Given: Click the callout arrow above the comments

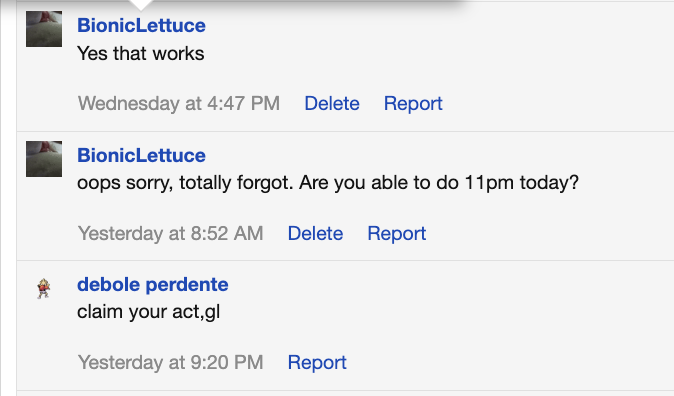Looking at the screenshot, I should click(x=141, y=5).
